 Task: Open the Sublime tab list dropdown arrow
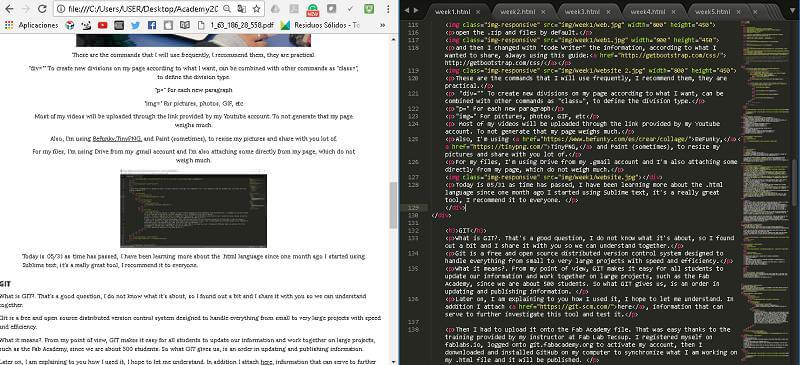click(x=791, y=10)
